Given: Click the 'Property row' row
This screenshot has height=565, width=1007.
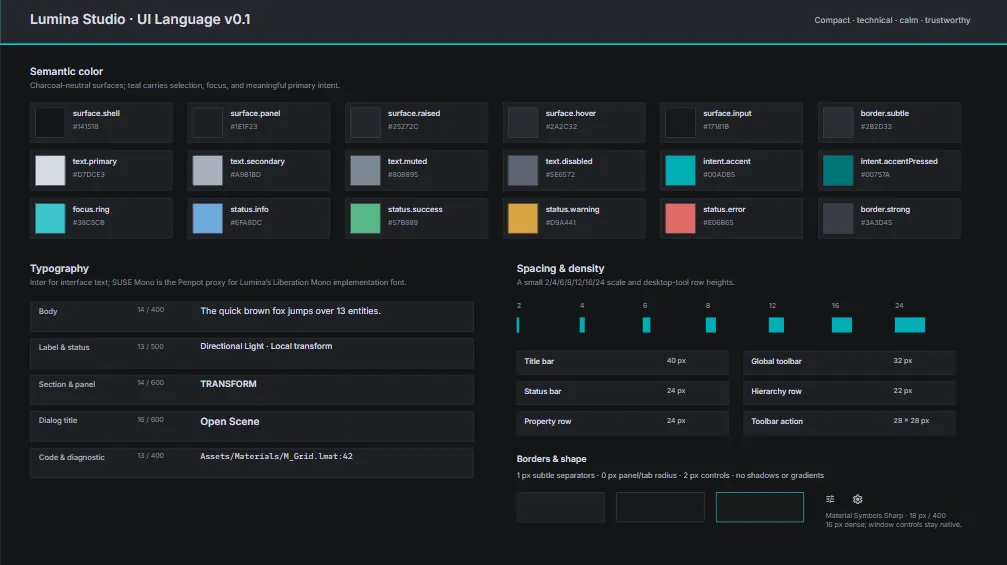Looking at the screenshot, I should (x=622, y=422).
